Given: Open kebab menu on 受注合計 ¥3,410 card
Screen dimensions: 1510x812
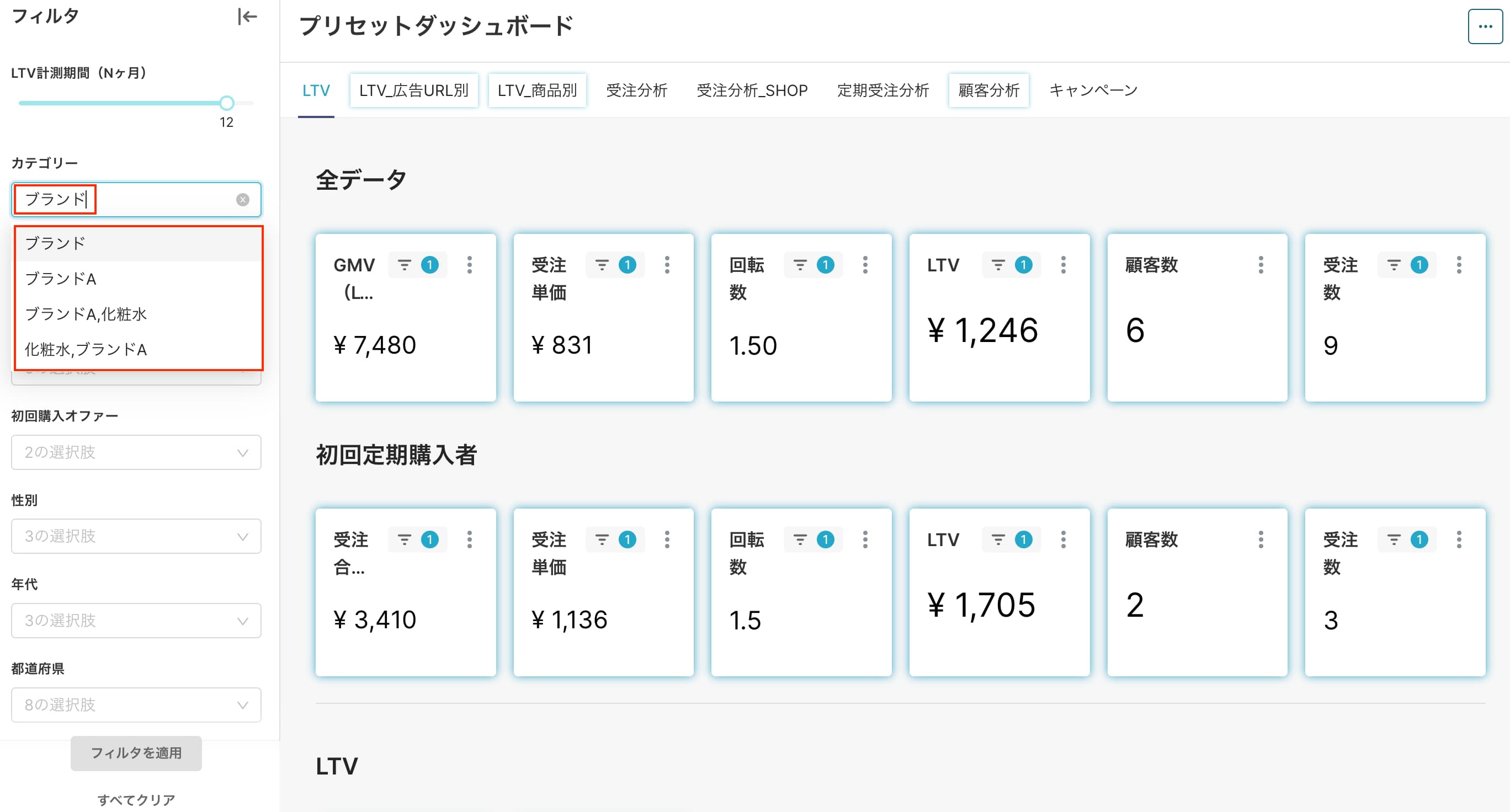Looking at the screenshot, I should (x=470, y=539).
